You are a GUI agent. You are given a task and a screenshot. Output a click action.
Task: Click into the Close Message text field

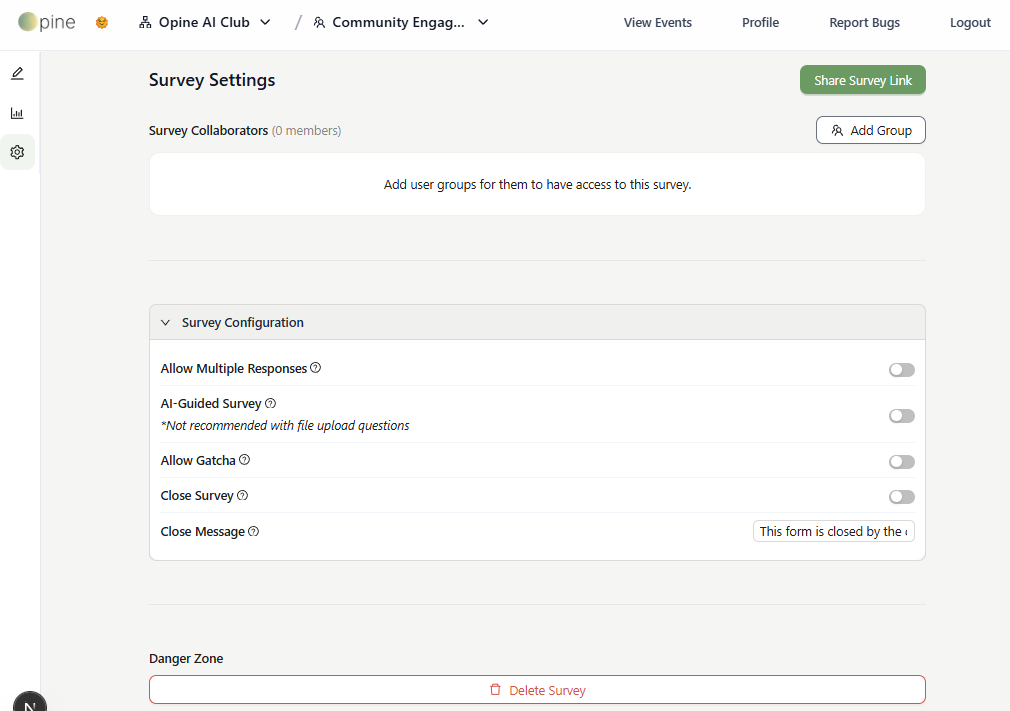click(834, 531)
